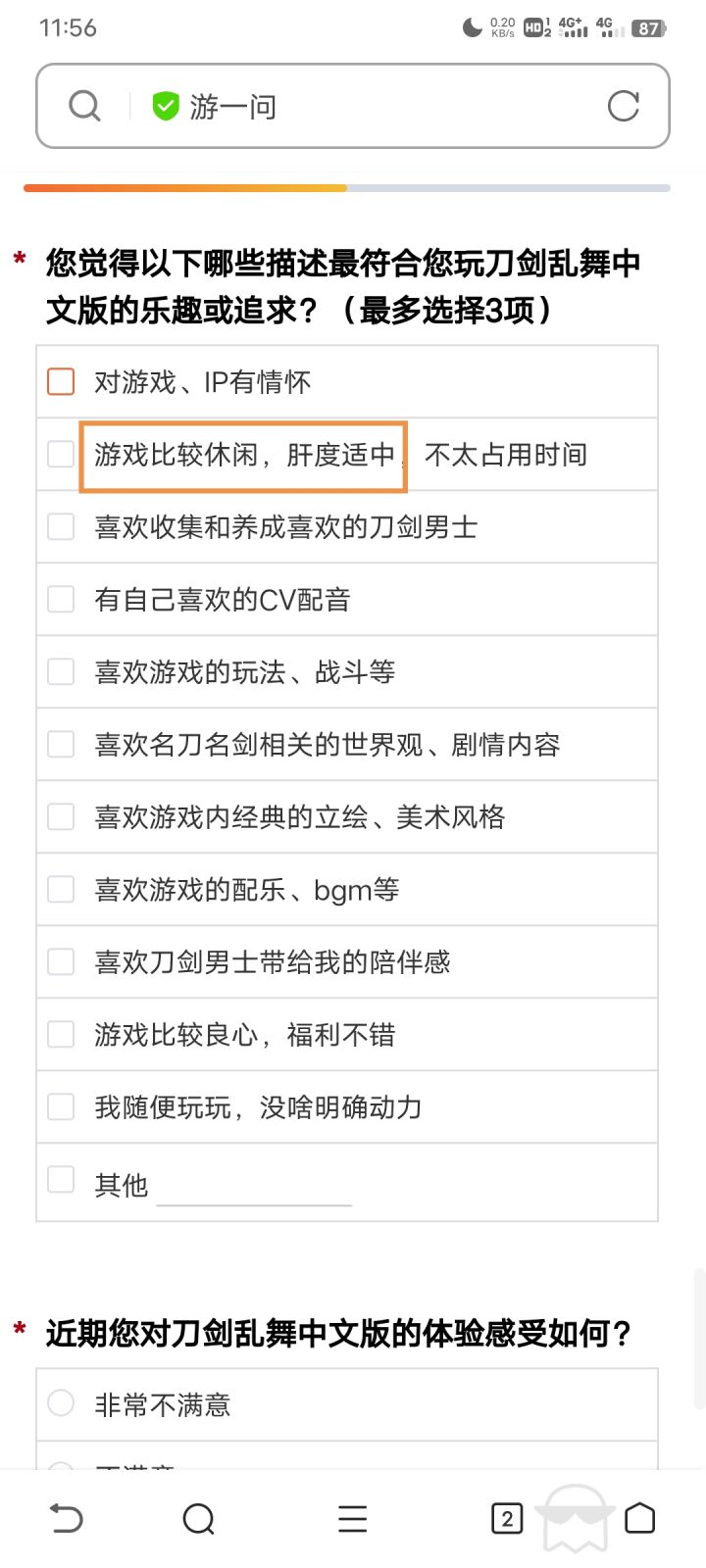This screenshot has height=1568, width=706.
Task: Open search from bottom navigation bar
Action: coord(198,1519)
